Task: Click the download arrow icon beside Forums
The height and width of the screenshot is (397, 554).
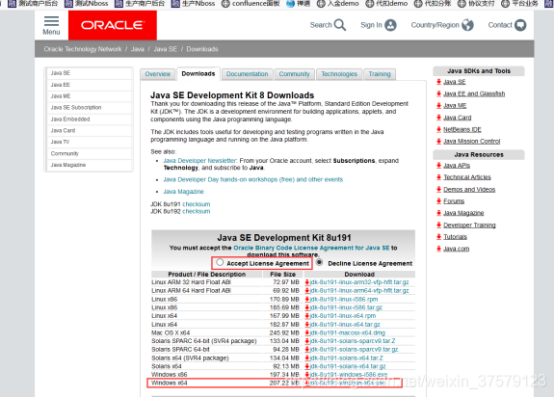Action: [x=439, y=201]
